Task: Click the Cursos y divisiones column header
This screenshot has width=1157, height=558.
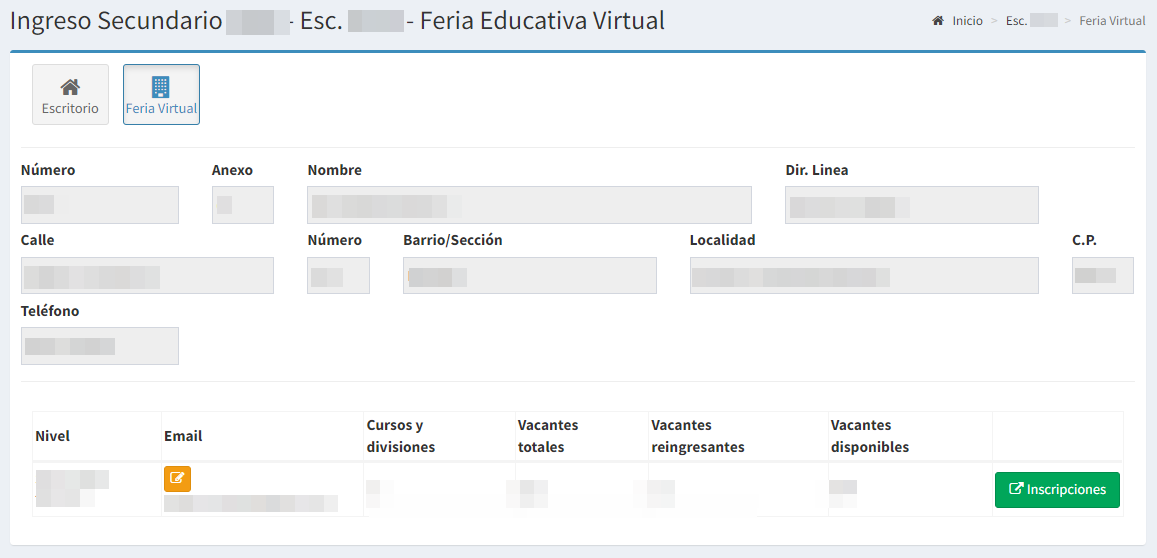Action: click(x=401, y=436)
